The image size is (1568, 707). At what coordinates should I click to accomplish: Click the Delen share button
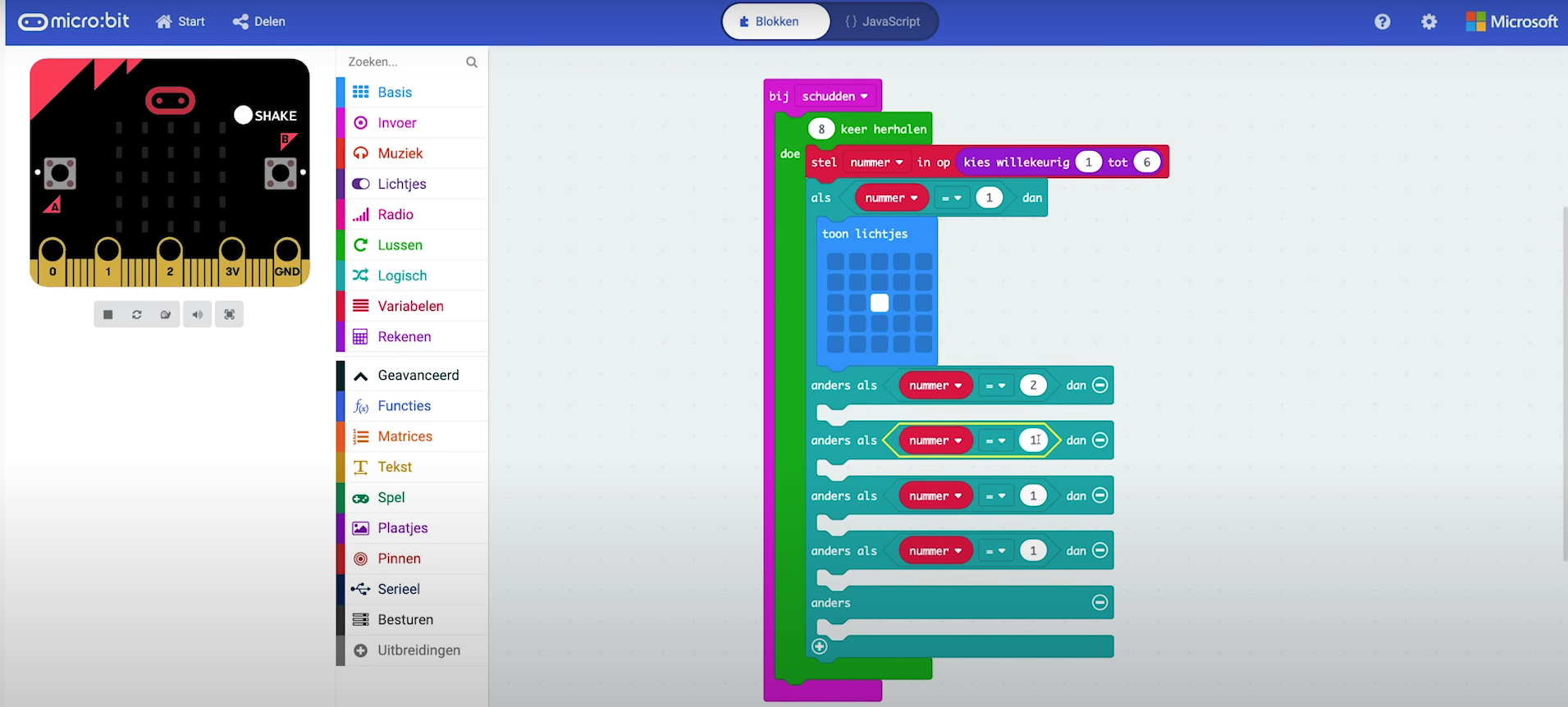coord(259,22)
